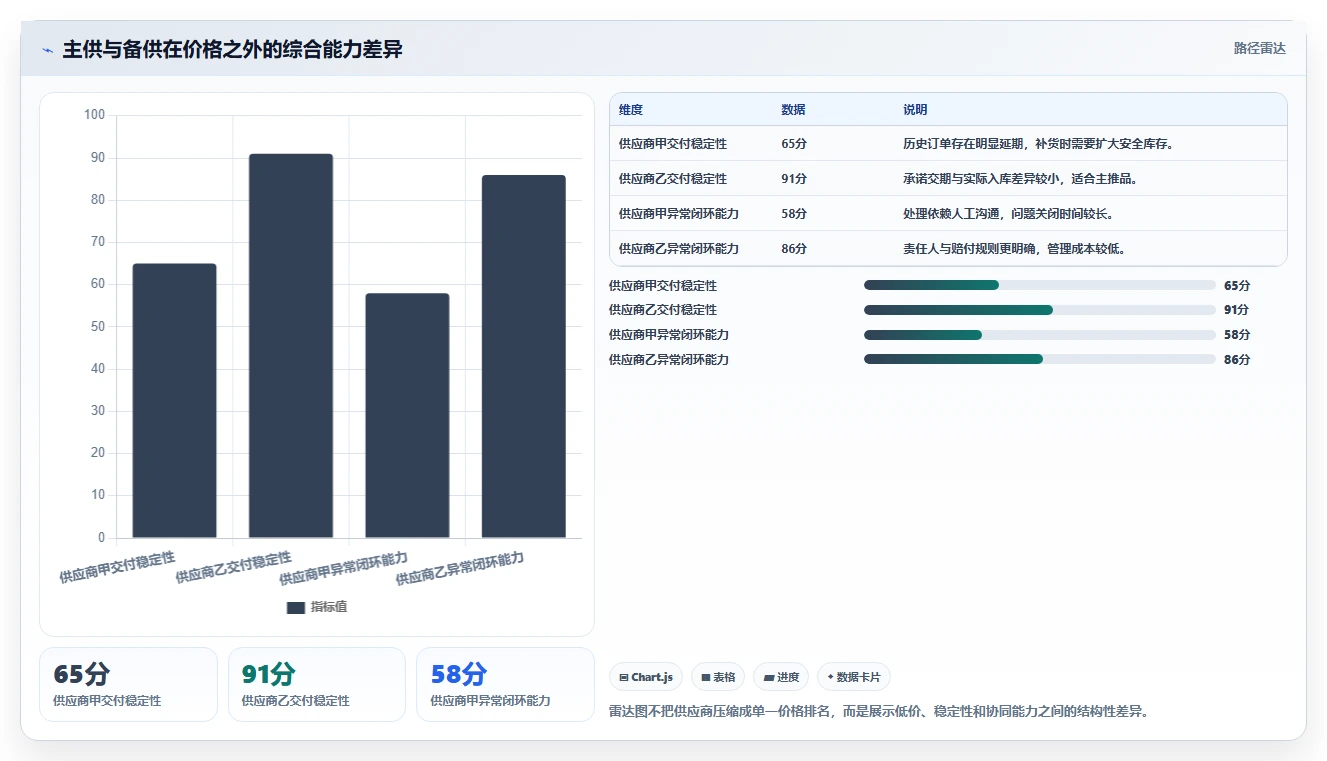This screenshot has width=1327, height=761.
Task: Click the 路径雷达 label in header
Action: (1259, 48)
